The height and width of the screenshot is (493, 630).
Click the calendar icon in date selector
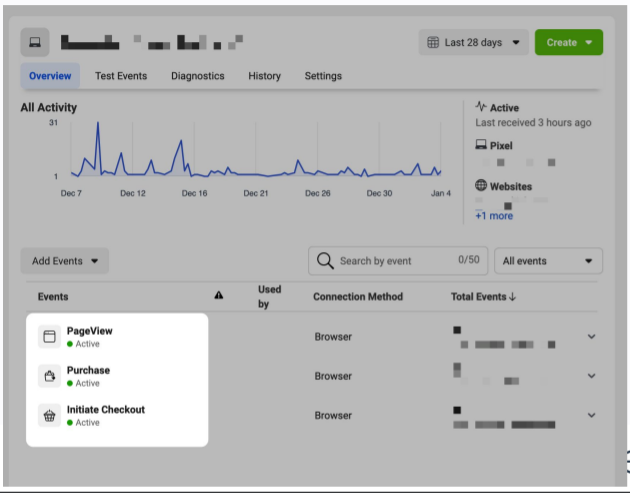pos(433,42)
